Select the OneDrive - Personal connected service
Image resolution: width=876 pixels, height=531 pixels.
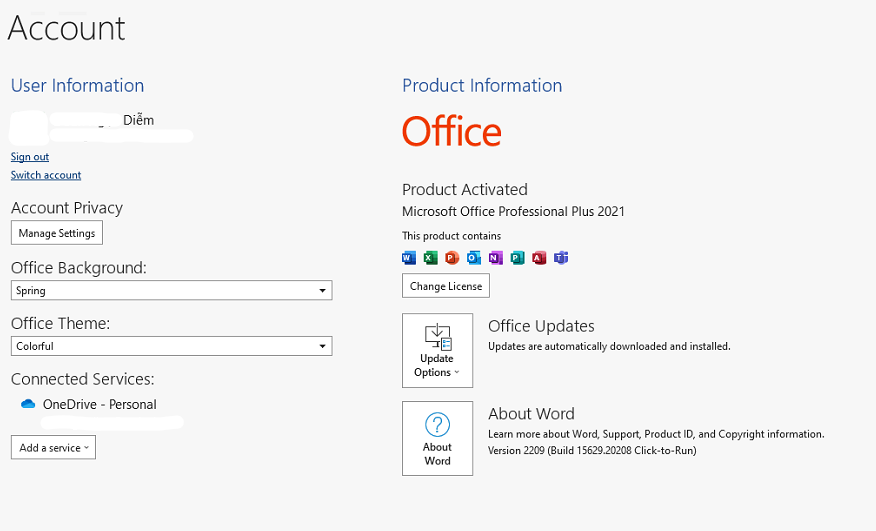99,404
